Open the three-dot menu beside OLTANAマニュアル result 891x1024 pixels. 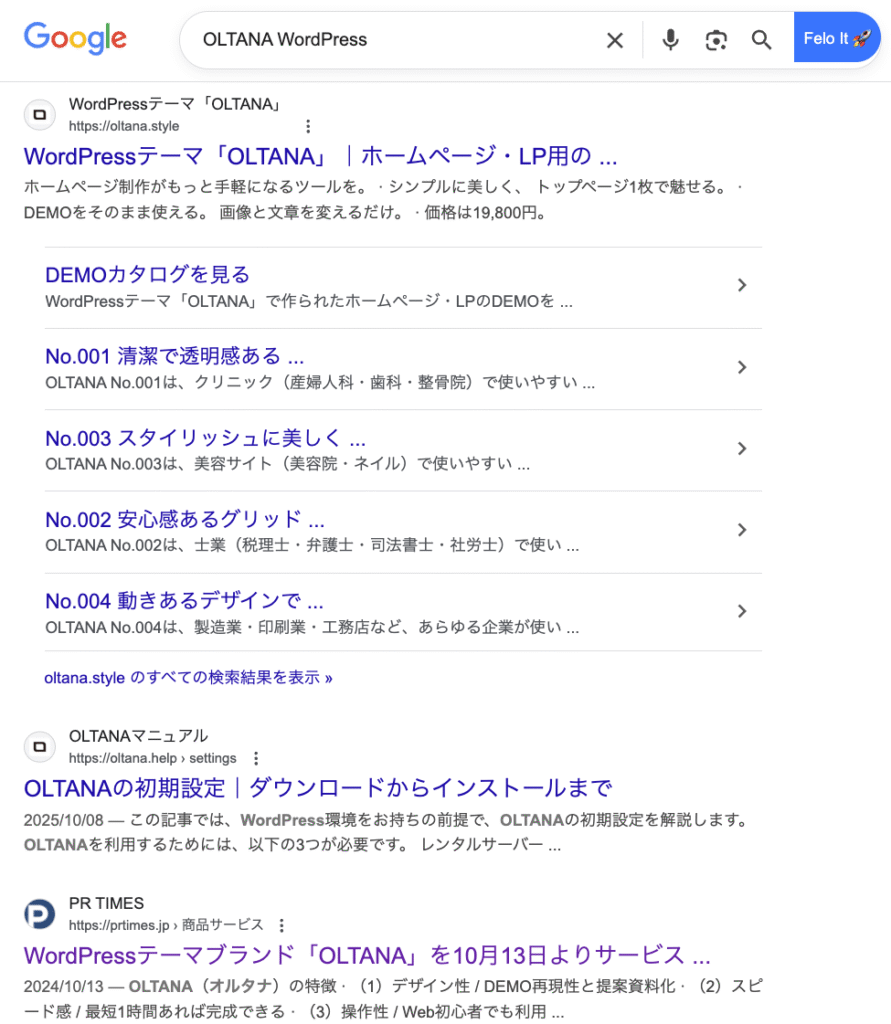[x=256, y=758]
